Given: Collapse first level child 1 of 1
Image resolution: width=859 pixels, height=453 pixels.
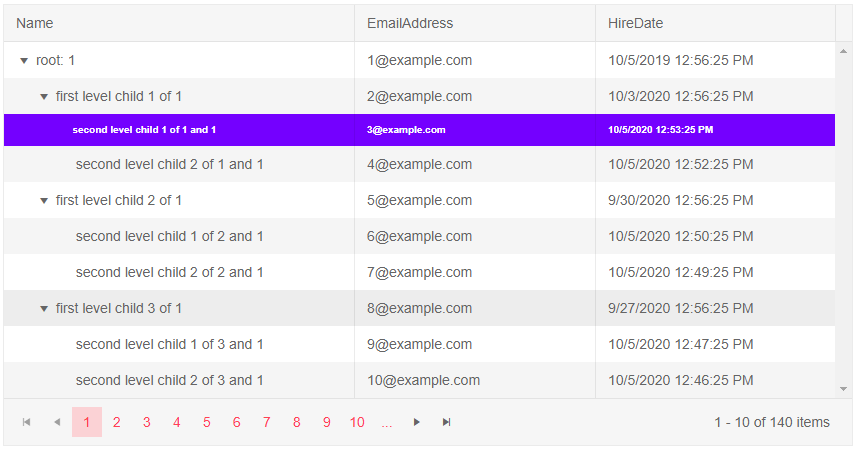Looking at the screenshot, I should pos(44,97).
